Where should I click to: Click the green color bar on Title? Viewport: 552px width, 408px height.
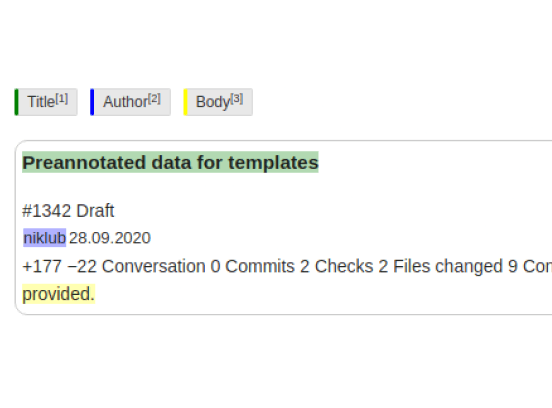click(16, 102)
